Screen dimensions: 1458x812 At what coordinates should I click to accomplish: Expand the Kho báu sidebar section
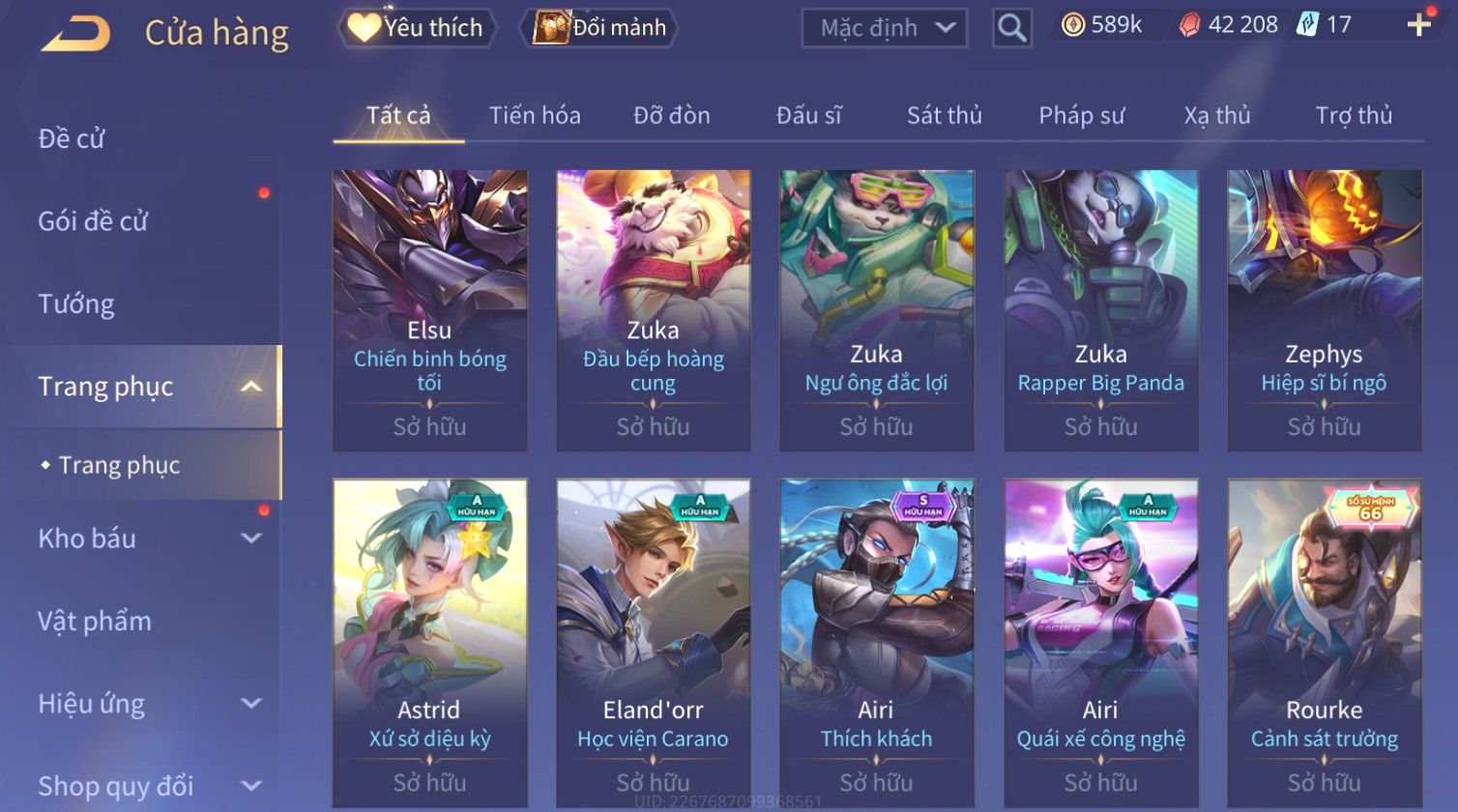251,538
